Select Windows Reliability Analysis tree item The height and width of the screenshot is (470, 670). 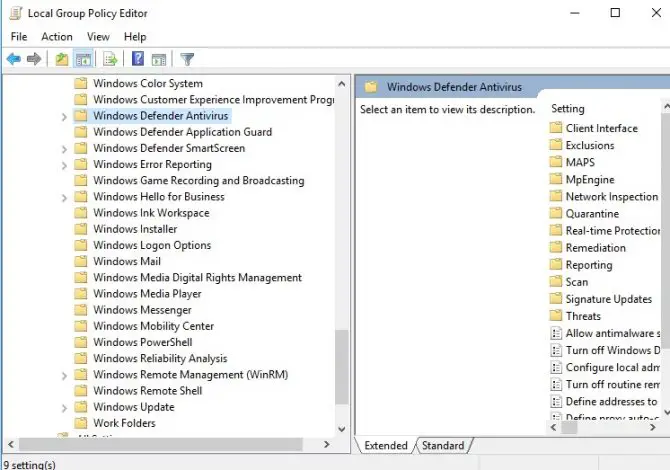[160, 358]
